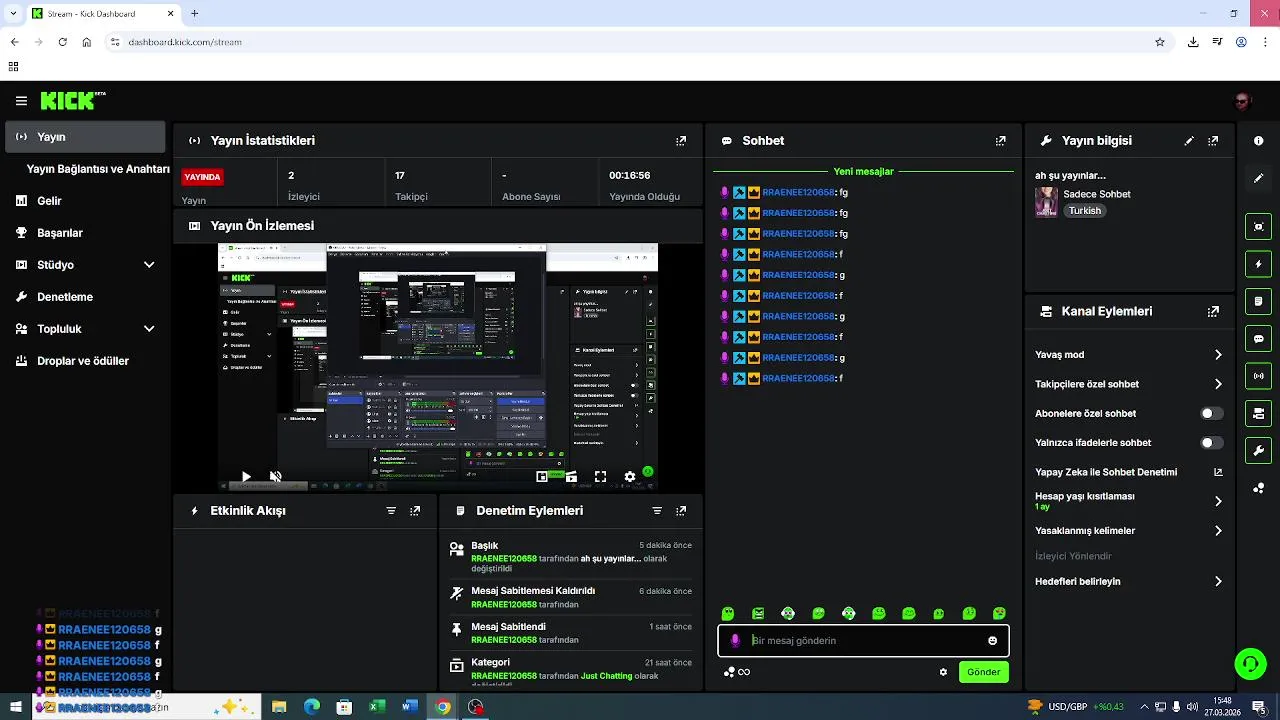Open emoji picker in message box

pyautogui.click(x=992, y=641)
